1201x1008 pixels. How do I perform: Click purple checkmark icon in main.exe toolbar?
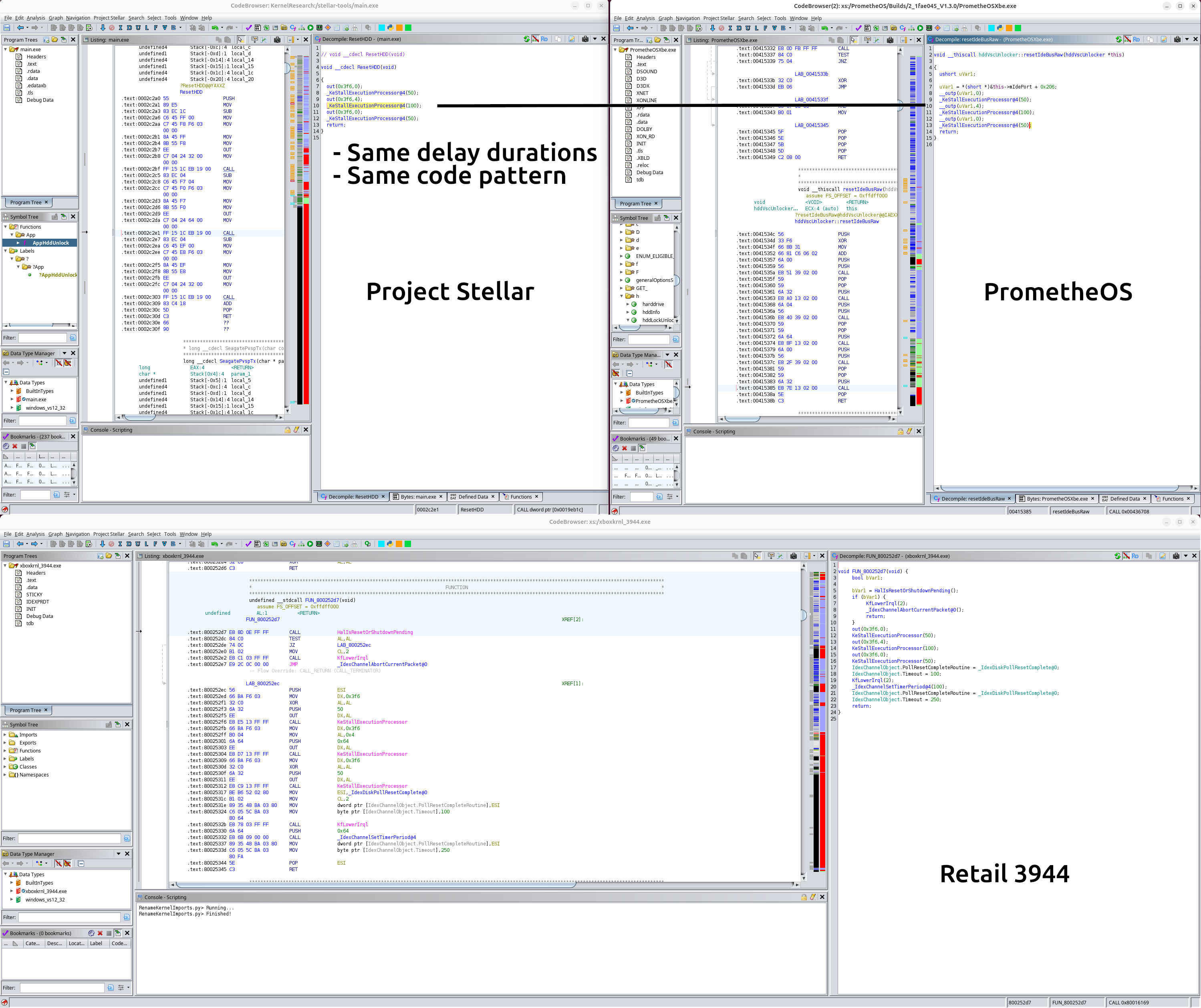(x=248, y=28)
